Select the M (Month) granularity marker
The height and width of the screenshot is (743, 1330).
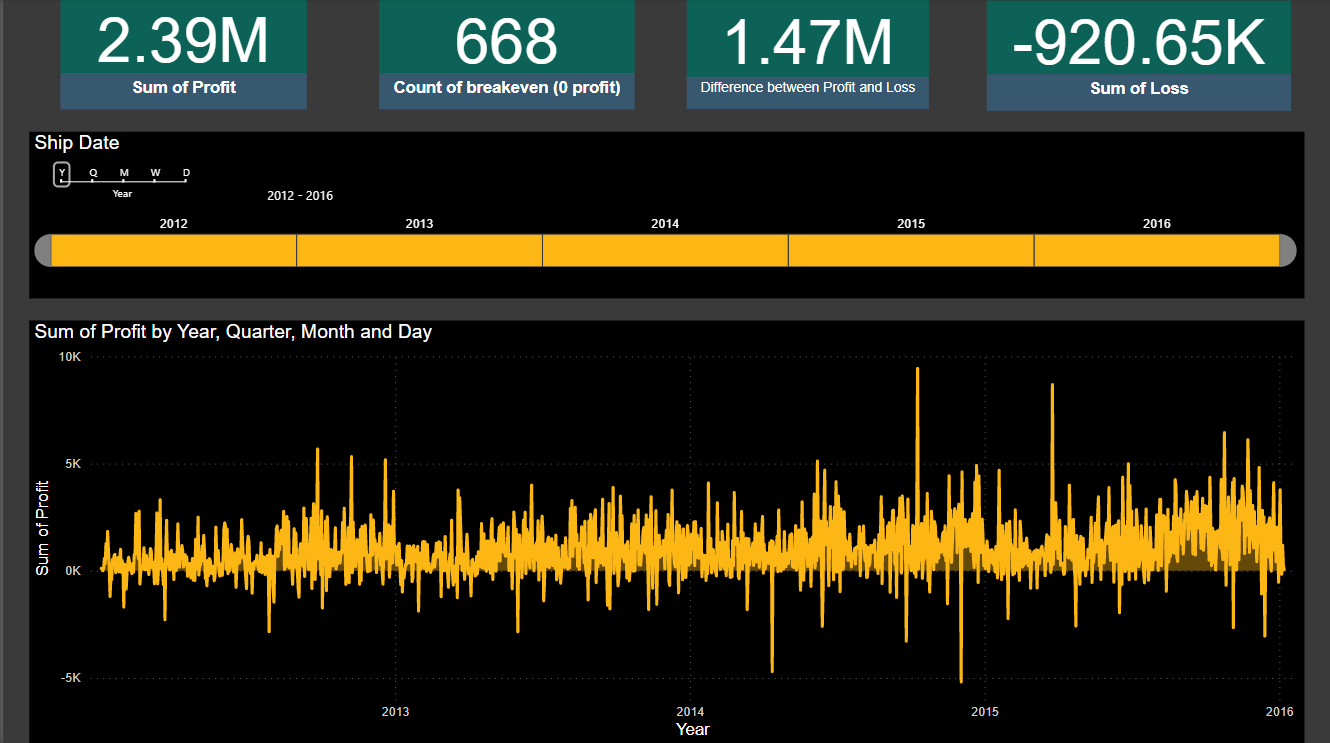pyautogui.click(x=123, y=173)
